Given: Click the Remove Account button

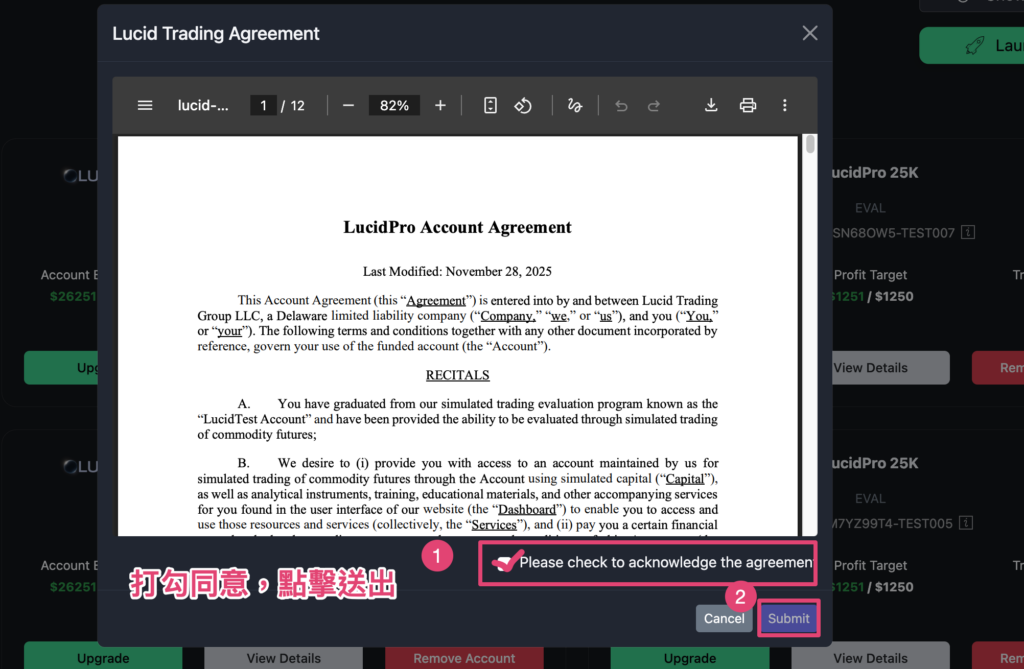Looking at the screenshot, I should tap(464, 658).
